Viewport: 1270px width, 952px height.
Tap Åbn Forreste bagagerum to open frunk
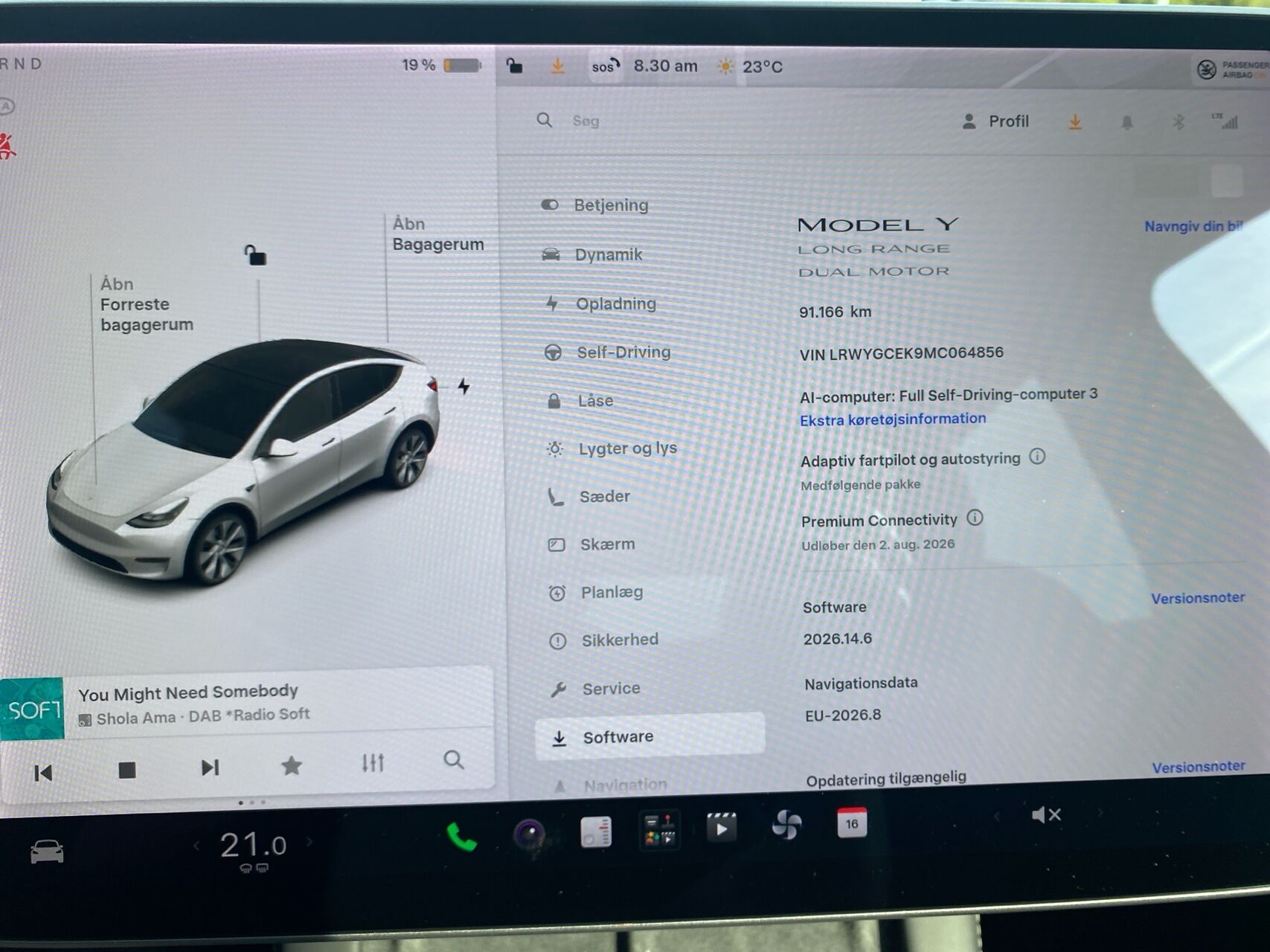pos(147,304)
